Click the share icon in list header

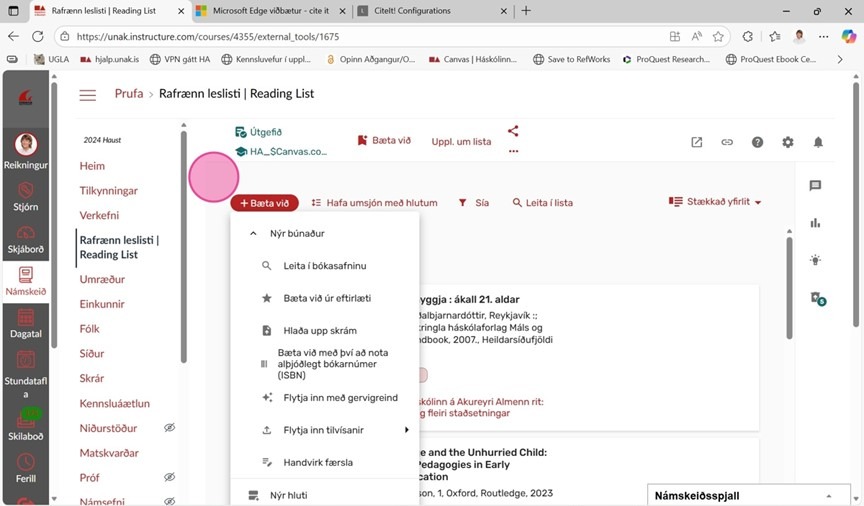(x=513, y=131)
